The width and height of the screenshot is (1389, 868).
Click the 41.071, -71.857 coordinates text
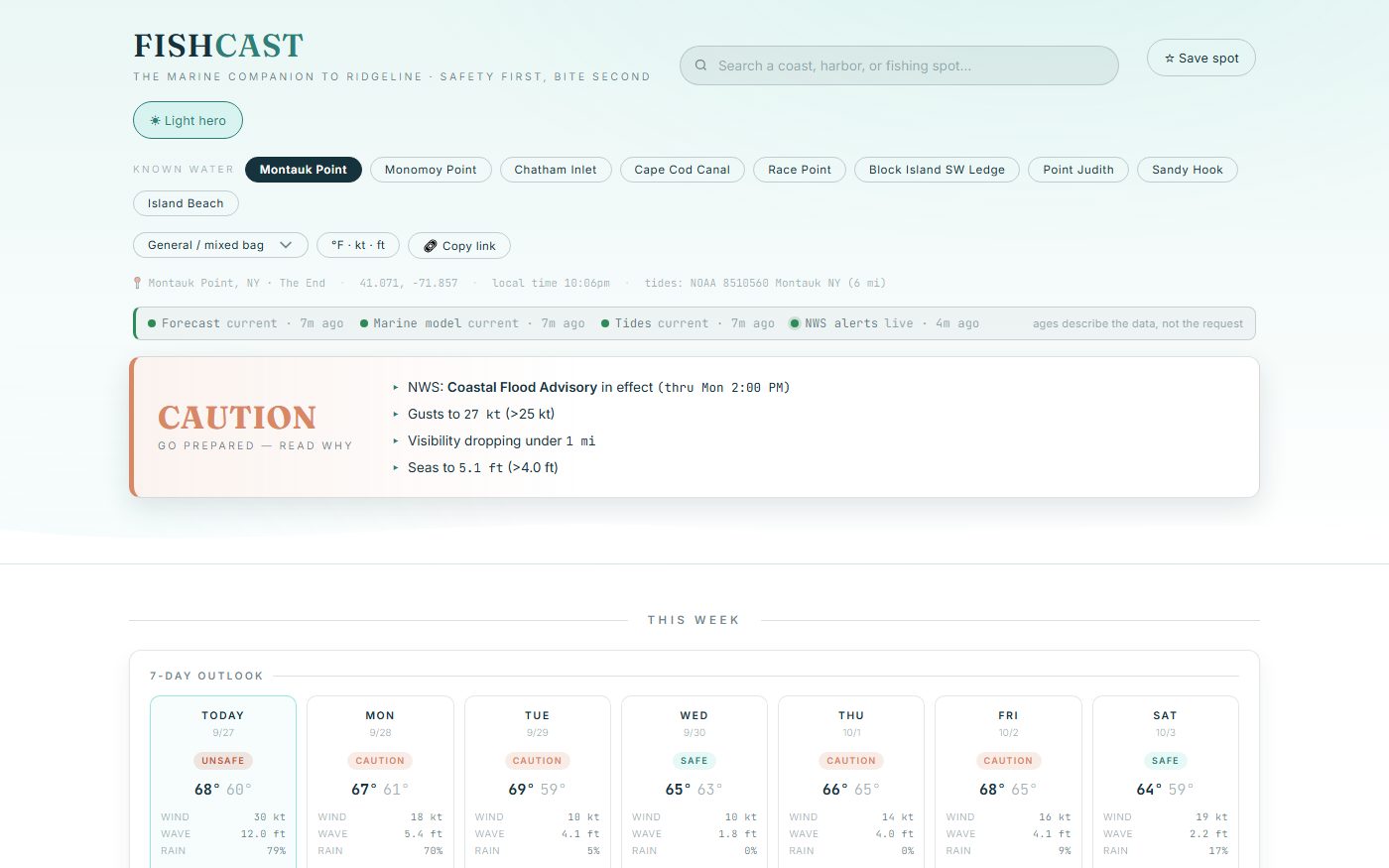tap(409, 283)
